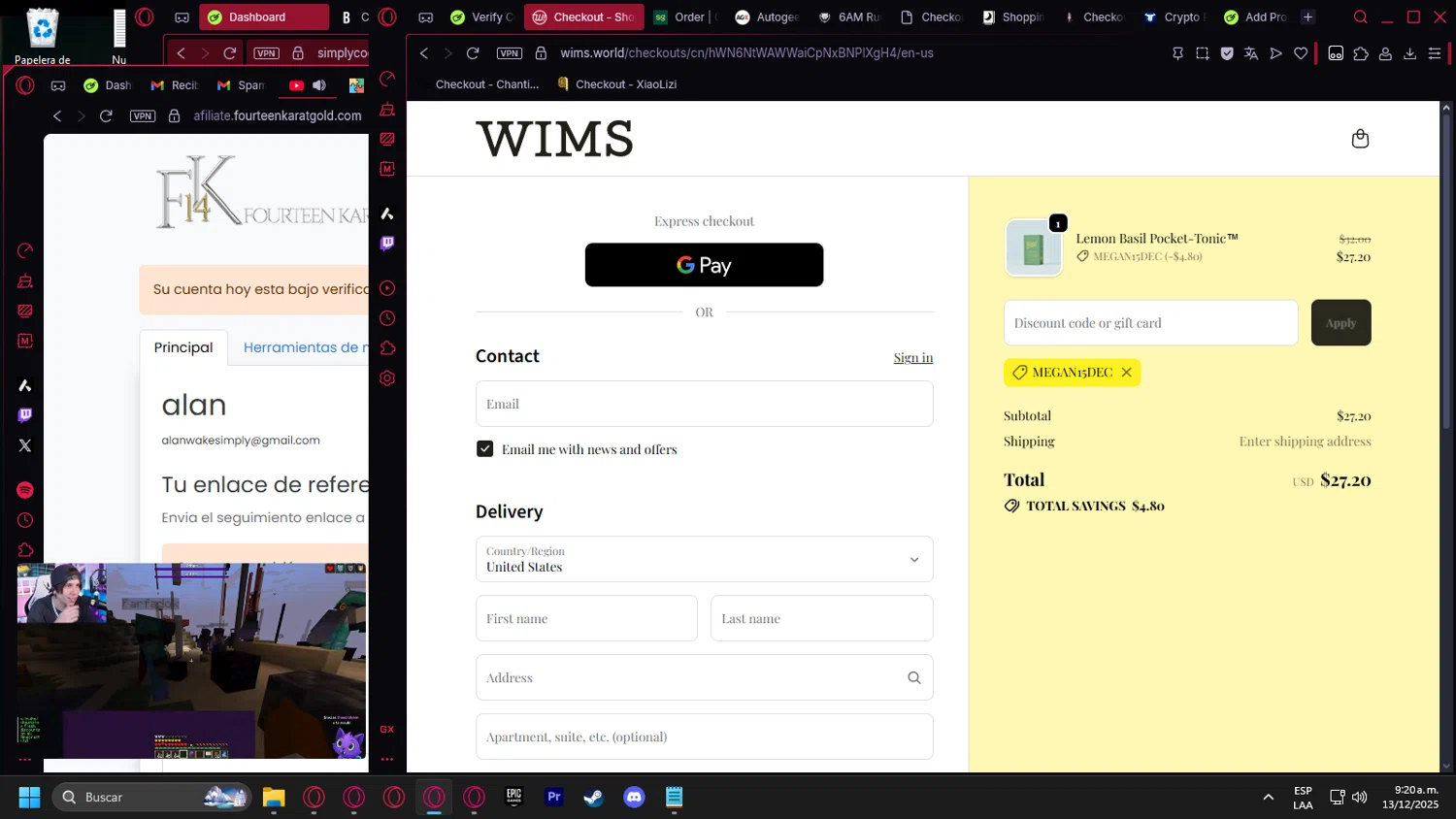This screenshot has height=819, width=1456.
Task: Select the Dashboard tab in the back window
Action: [x=264, y=17]
